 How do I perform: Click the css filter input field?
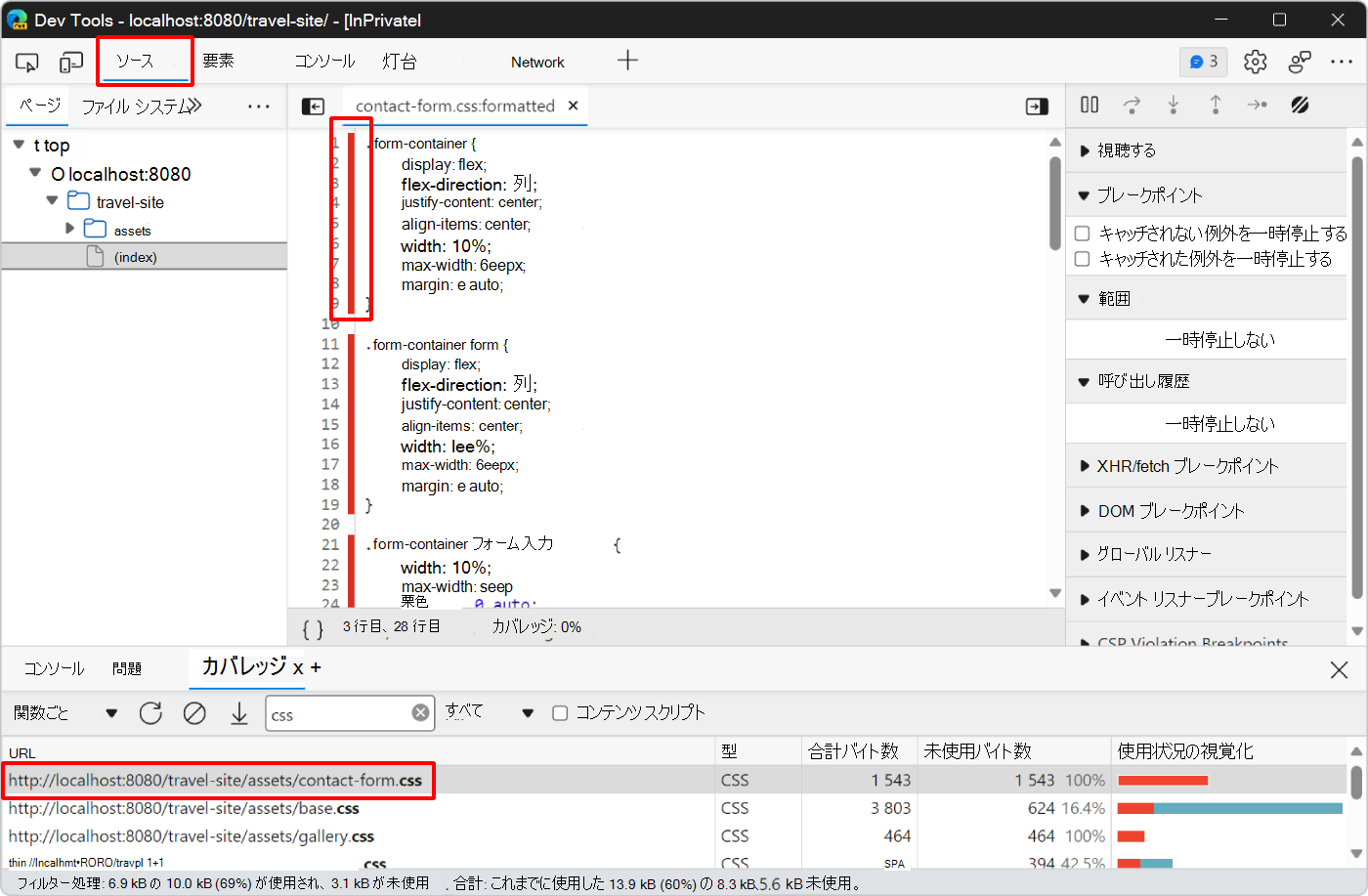click(337, 714)
